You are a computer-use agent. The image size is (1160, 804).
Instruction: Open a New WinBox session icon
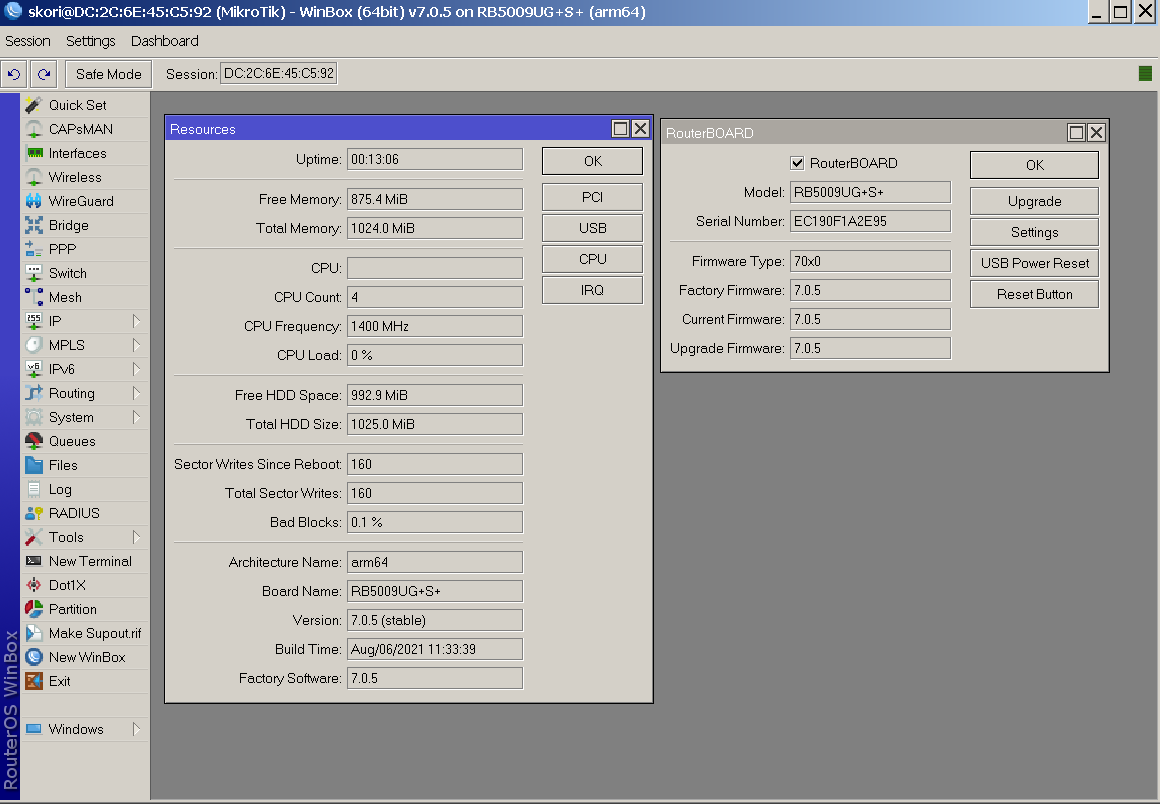pos(34,658)
